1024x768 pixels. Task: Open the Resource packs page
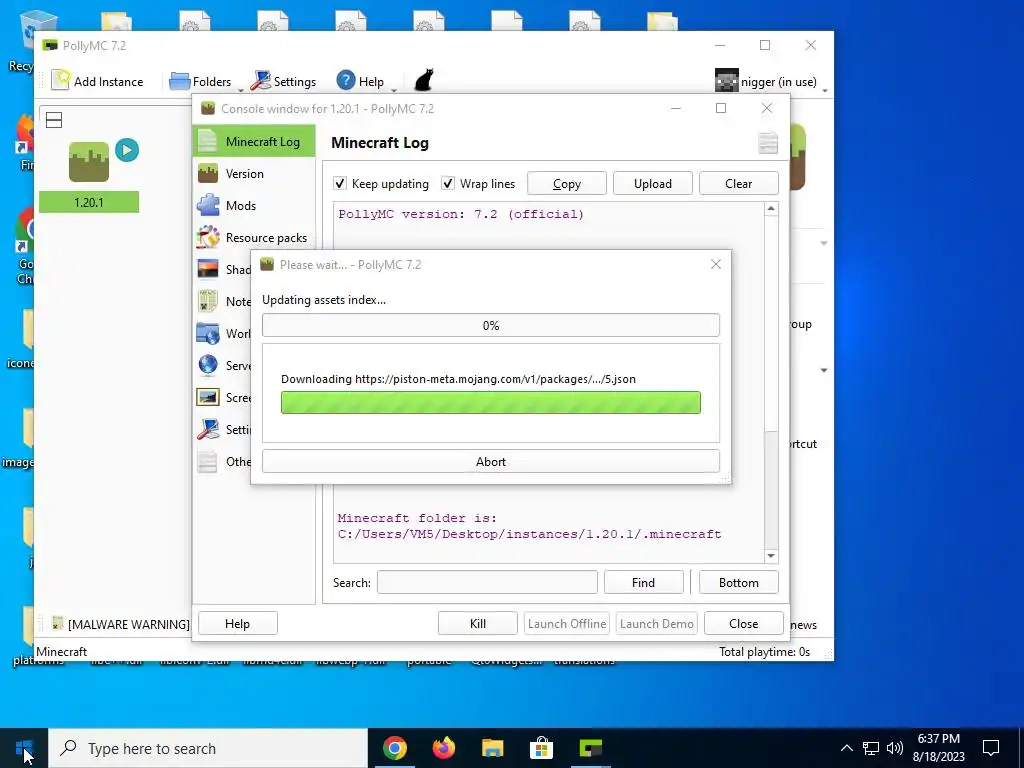[254, 238]
